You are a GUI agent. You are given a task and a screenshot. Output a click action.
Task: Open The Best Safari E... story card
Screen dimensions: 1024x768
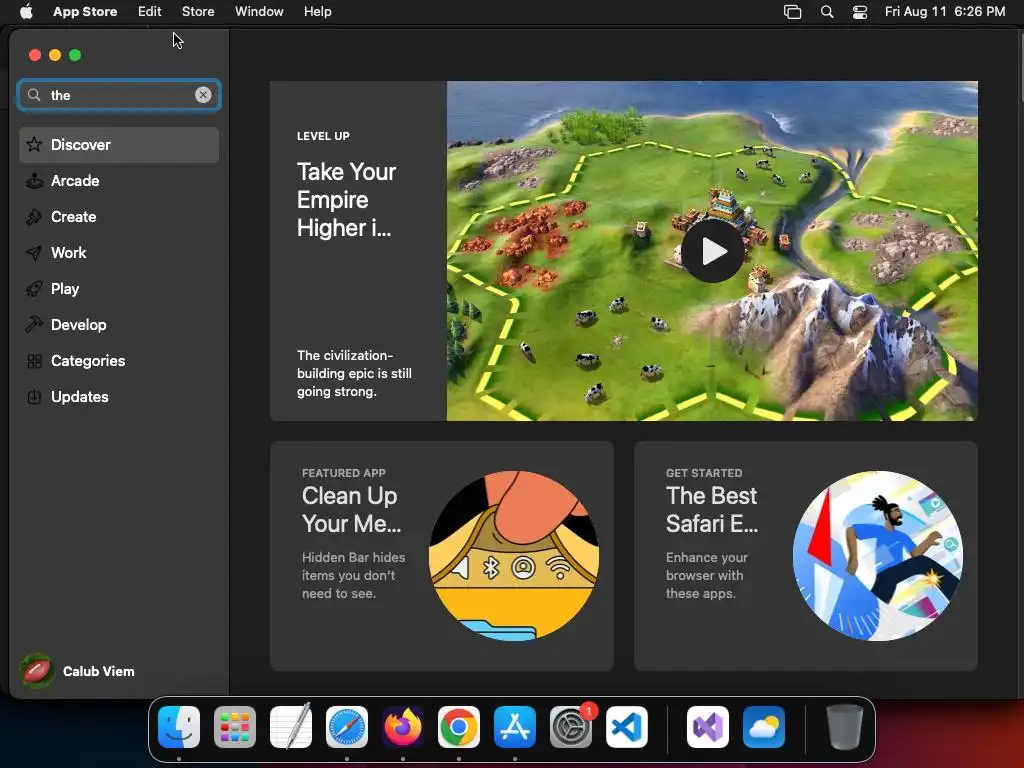[806, 556]
